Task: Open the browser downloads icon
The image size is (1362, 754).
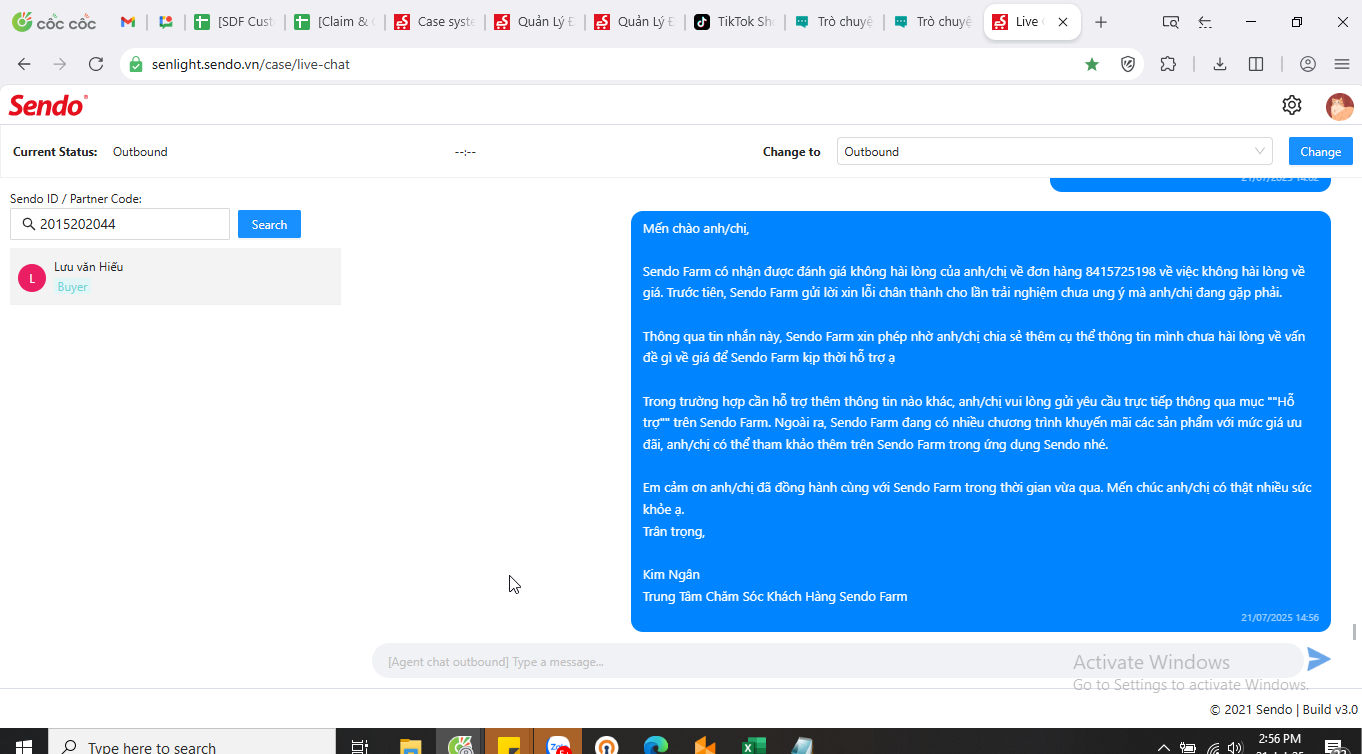Action: pos(1220,64)
